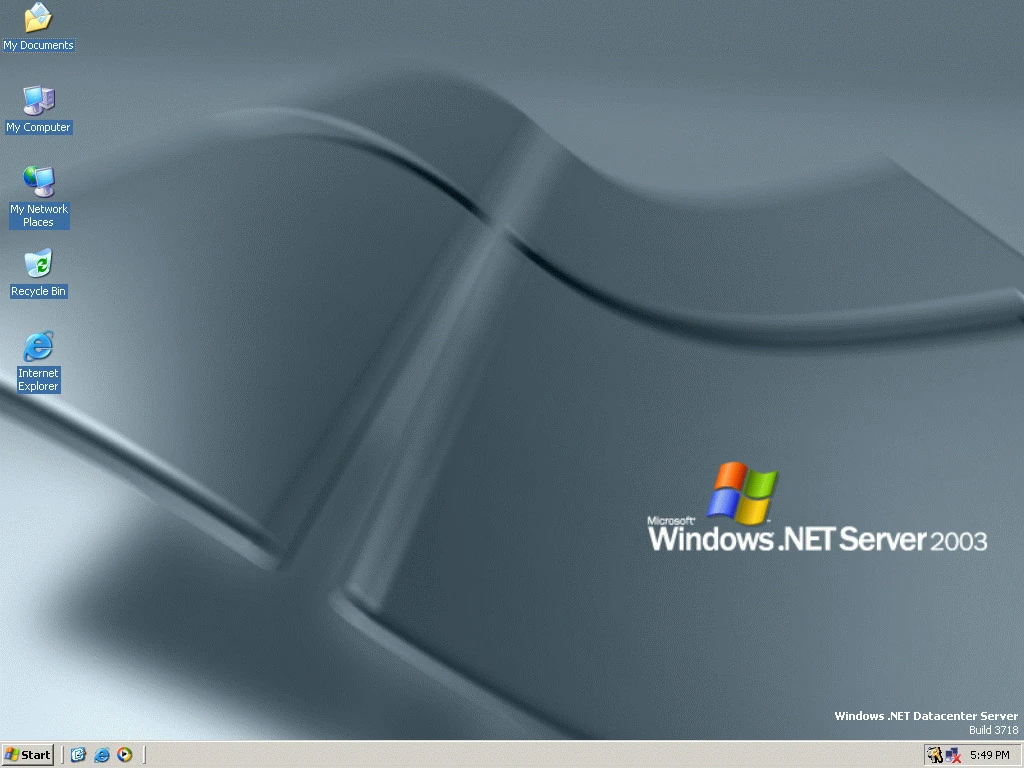Viewport: 1024px width, 768px height.
Task: Click an empty area of the taskbar
Action: (500, 755)
